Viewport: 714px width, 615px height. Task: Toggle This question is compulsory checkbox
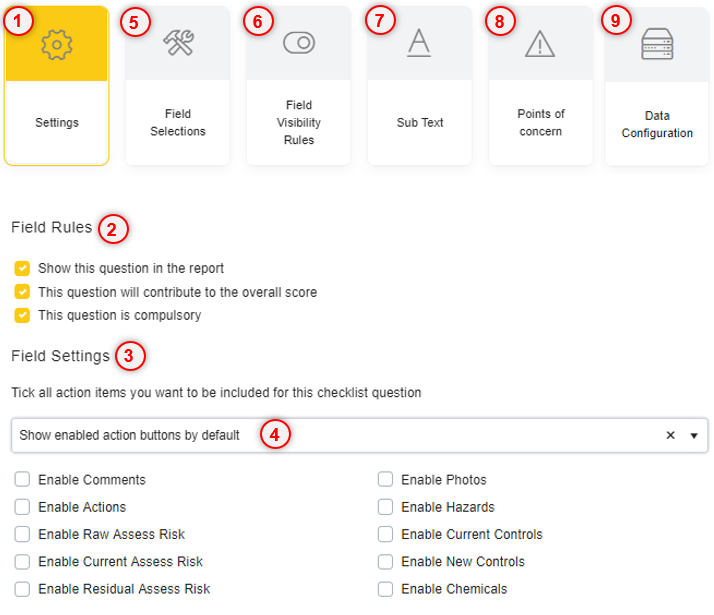point(22,316)
